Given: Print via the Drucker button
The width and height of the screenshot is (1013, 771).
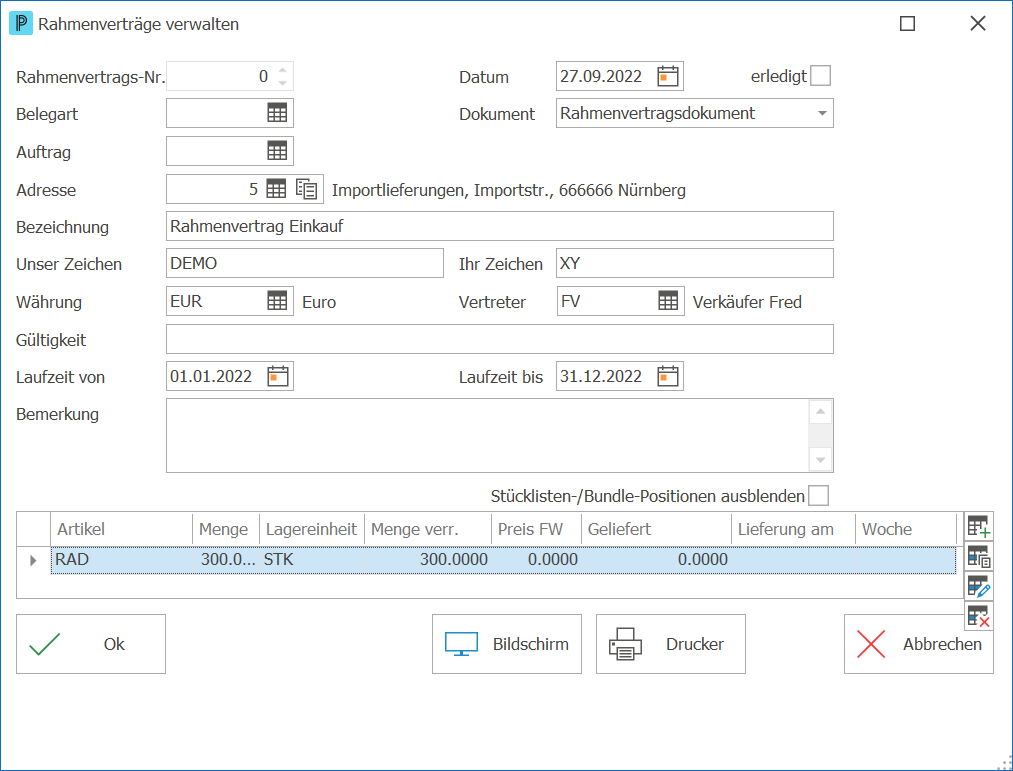Looking at the screenshot, I should pyautogui.click(x=671, y=644).
